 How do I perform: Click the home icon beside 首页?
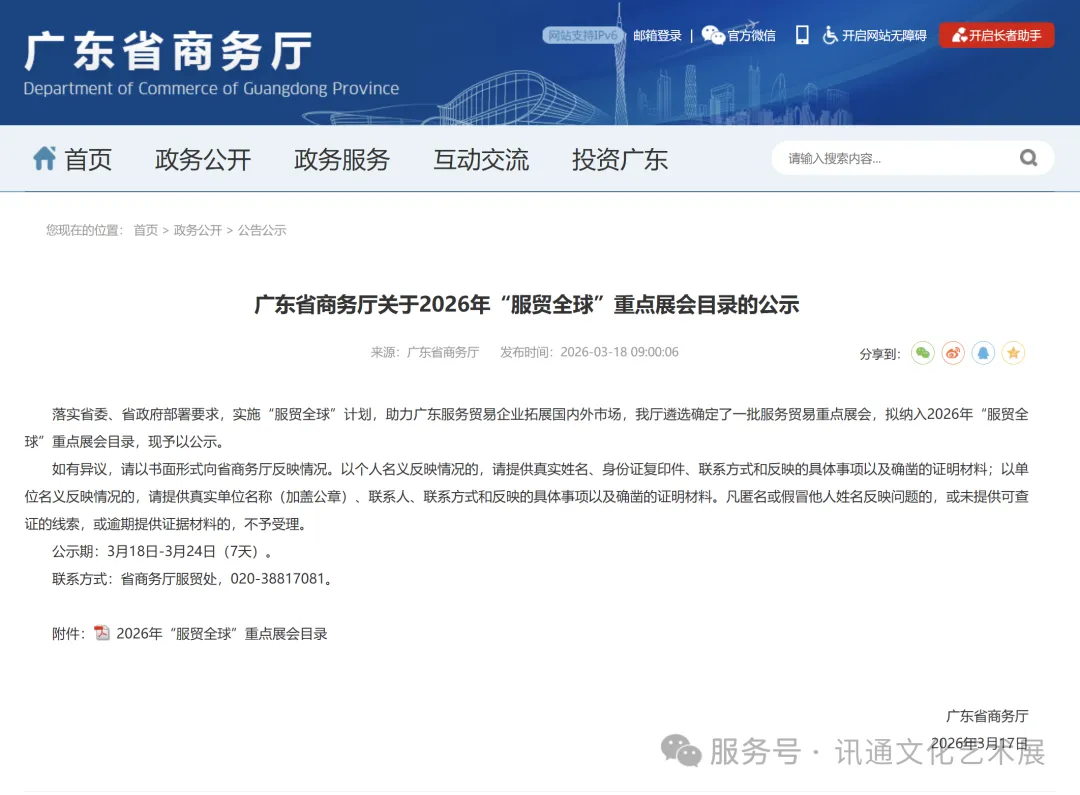click(x=45, y=158)
